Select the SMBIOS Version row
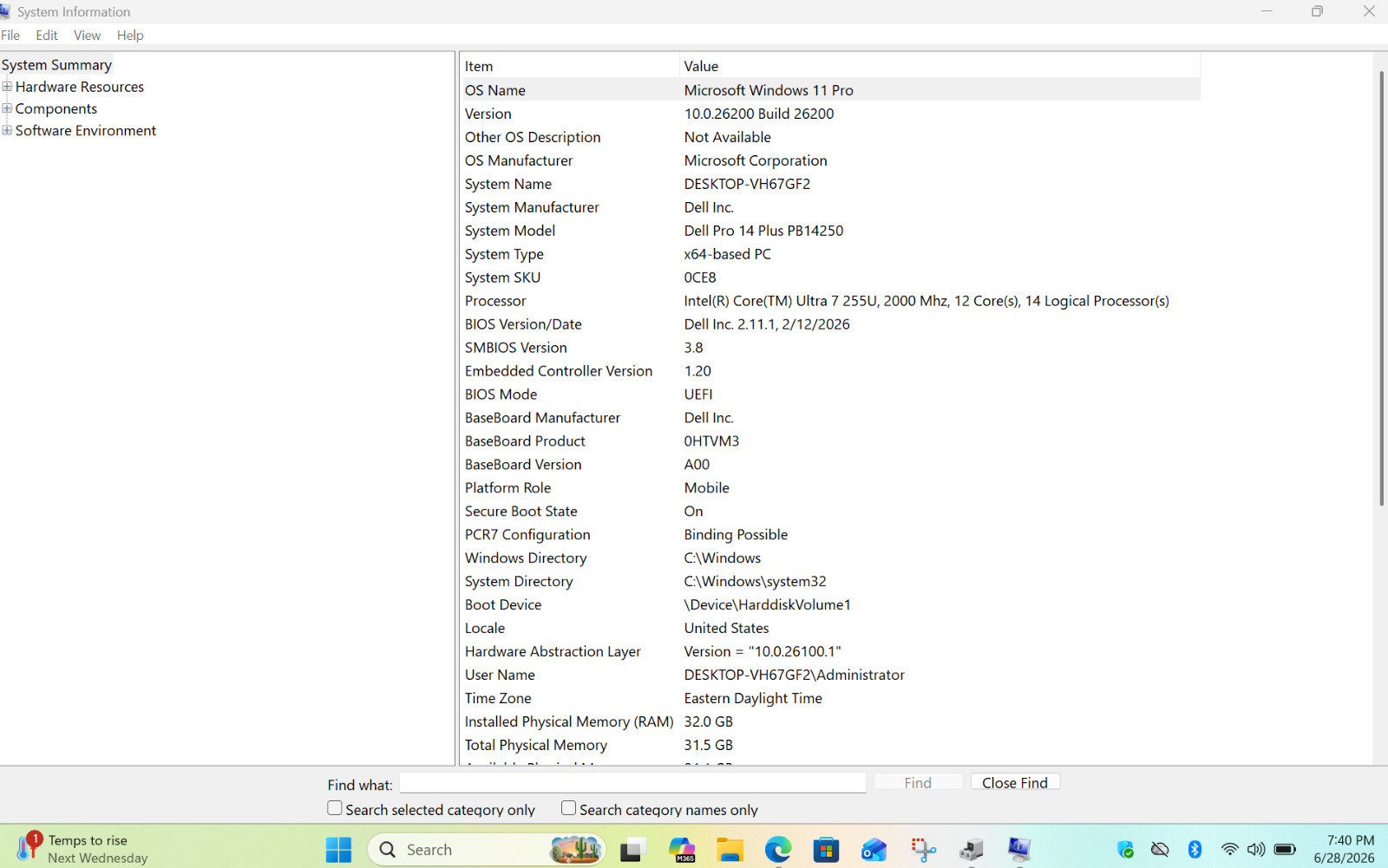Screen dimensions: 1388x868 (x=831, y=348)
